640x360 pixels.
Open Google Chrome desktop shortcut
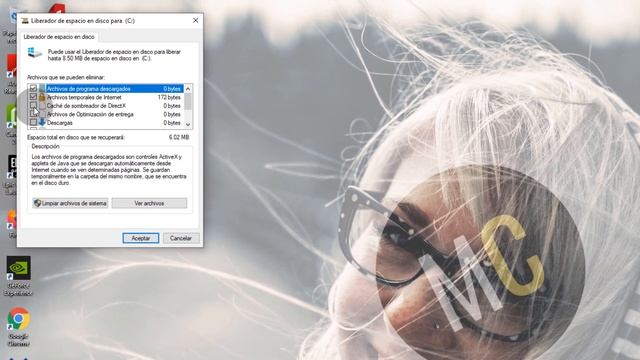point(18,327)
